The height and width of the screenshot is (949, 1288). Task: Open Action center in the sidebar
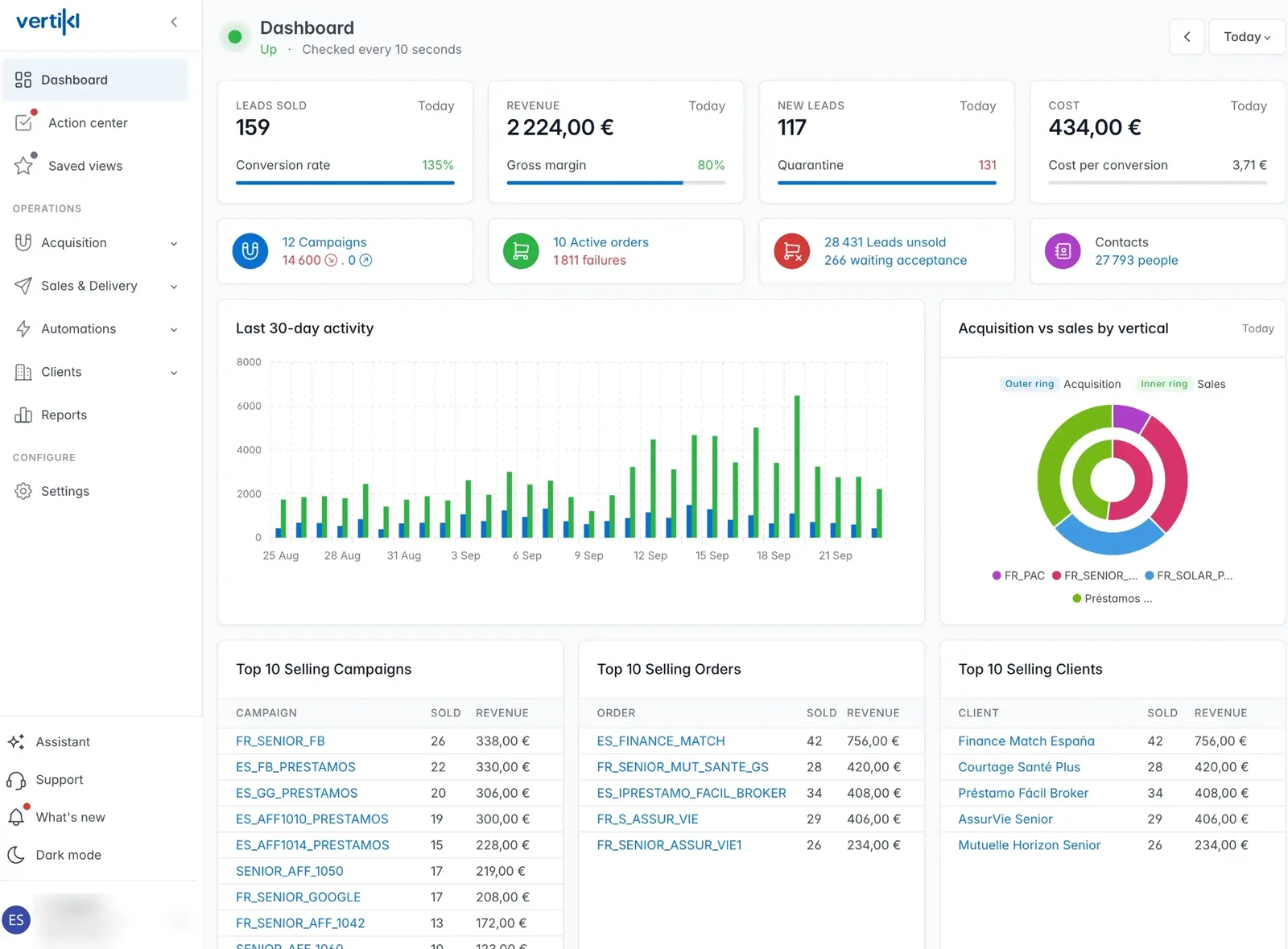point(95,122)
